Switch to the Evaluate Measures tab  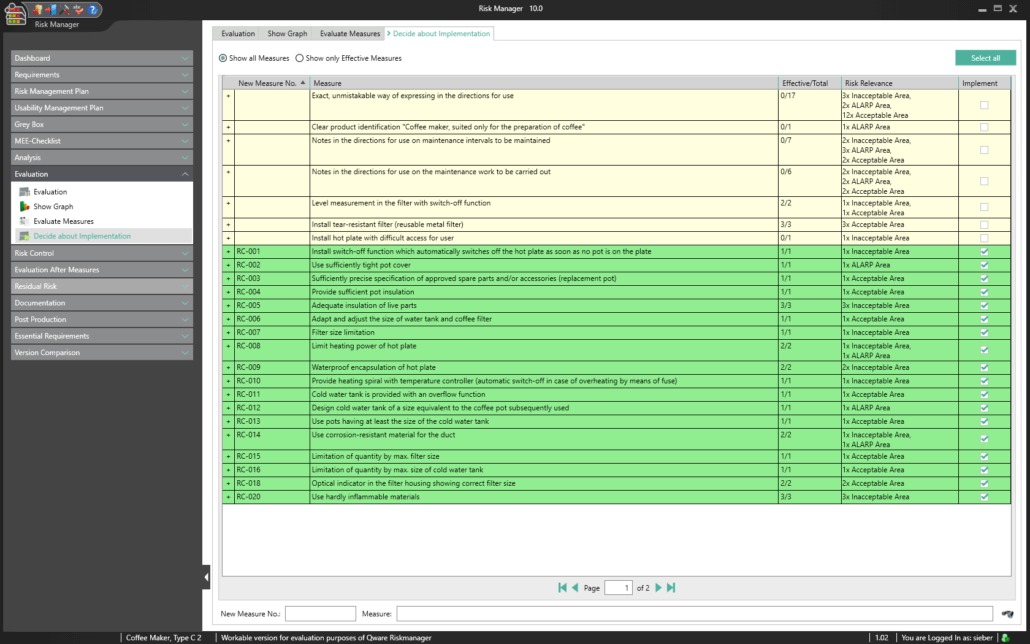tap(350, 34)
